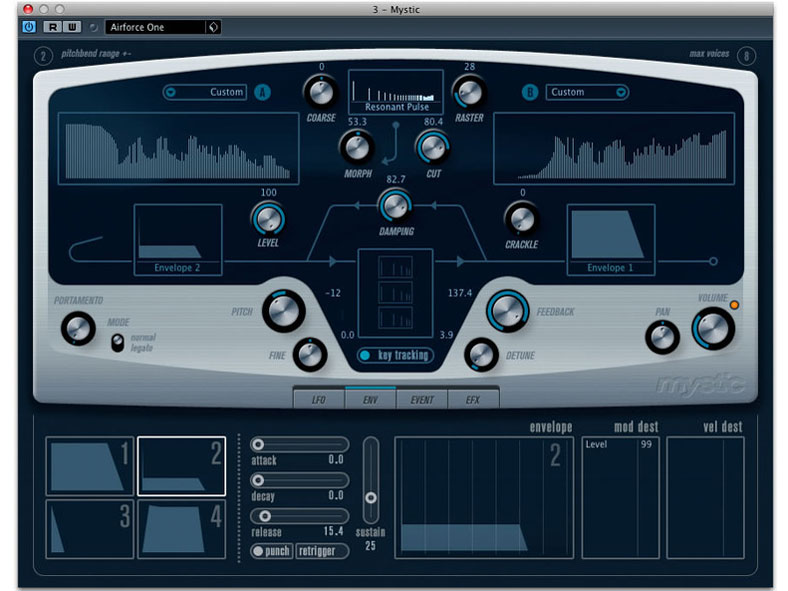Click the Envelope 2 display box
788x591 pixels.
click(178, 240)
